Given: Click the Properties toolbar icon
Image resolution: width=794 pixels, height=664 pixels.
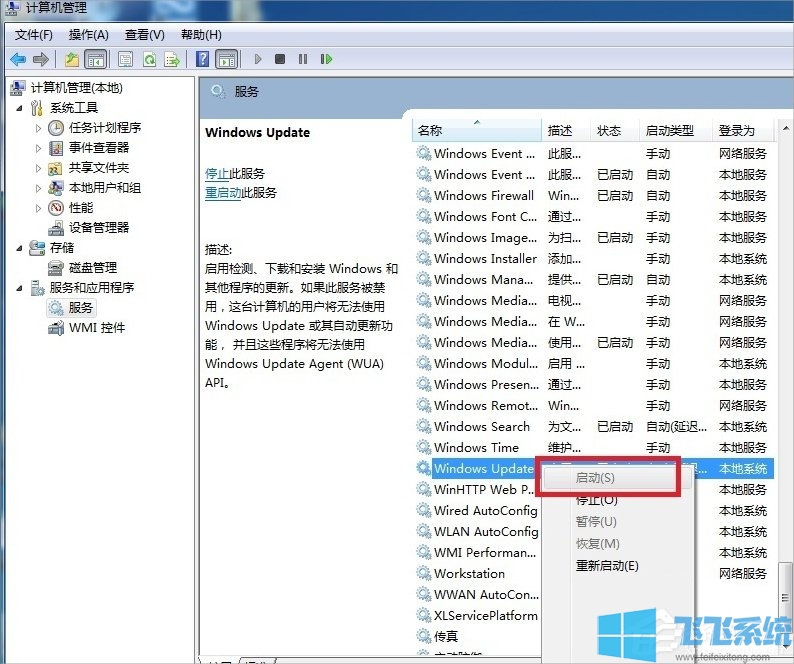Looking at the screenshot, I should [x=125, y=59].
